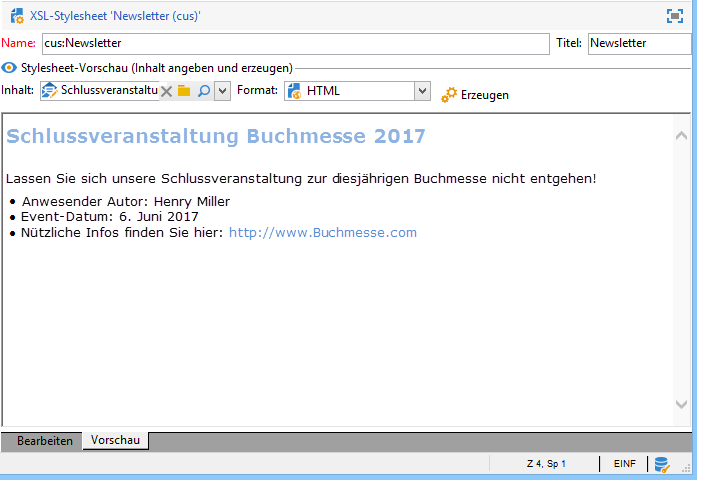Switch to the Bearbeiten tab
717x494 pixels.
pos(45,441)
